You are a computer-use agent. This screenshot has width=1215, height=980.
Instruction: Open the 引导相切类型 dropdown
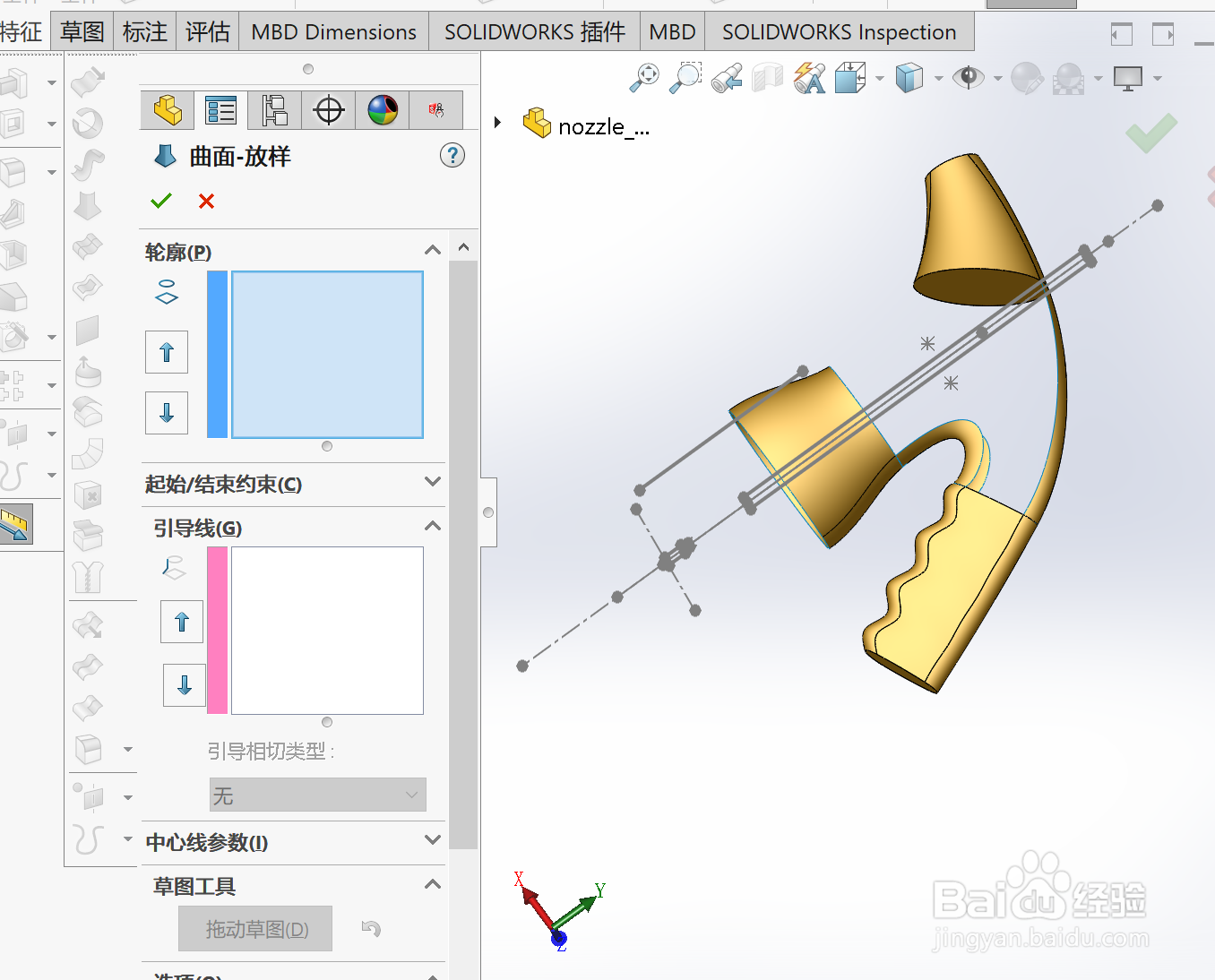coord(318,795)
